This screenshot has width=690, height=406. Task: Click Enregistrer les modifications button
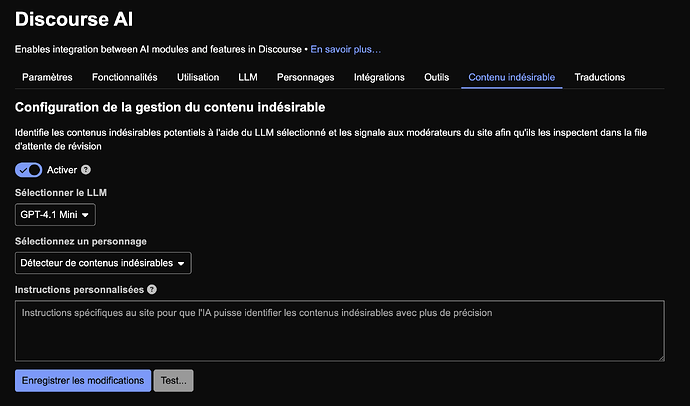tap(82, 381)
